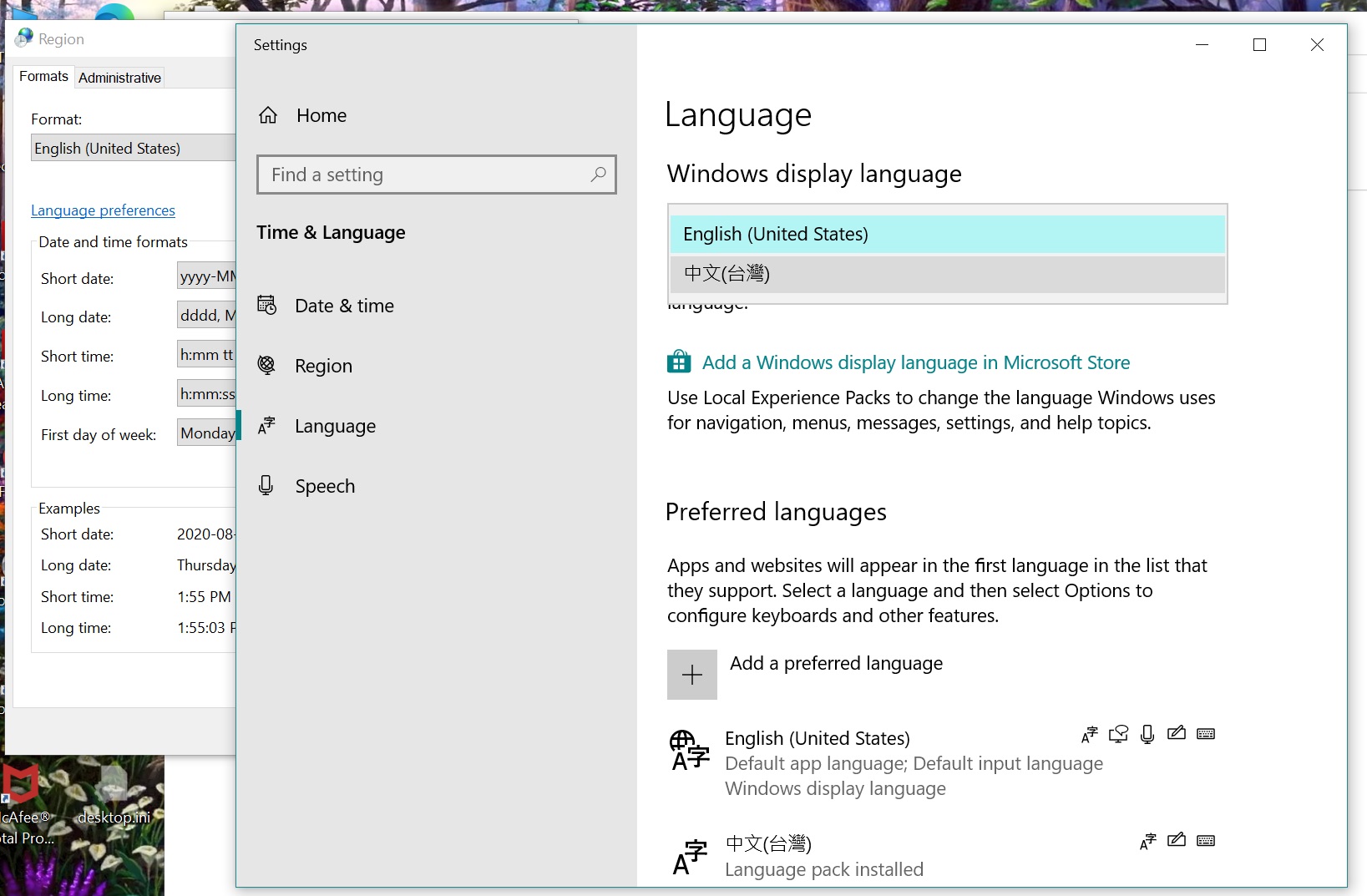Click handwriting icon on 中文(台灣) row
Image resolution: width=1367 pixels, height=896 pixels.
point(1177,840)
